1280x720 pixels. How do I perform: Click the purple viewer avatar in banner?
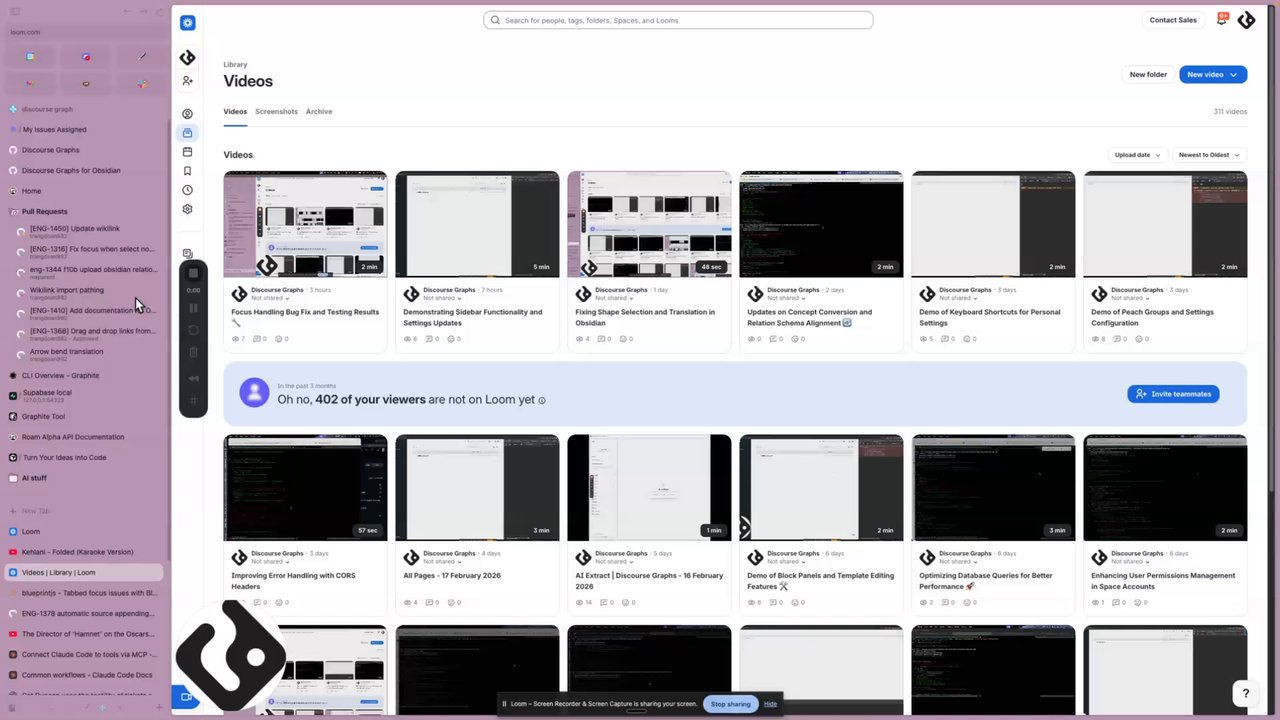point(254,392)
